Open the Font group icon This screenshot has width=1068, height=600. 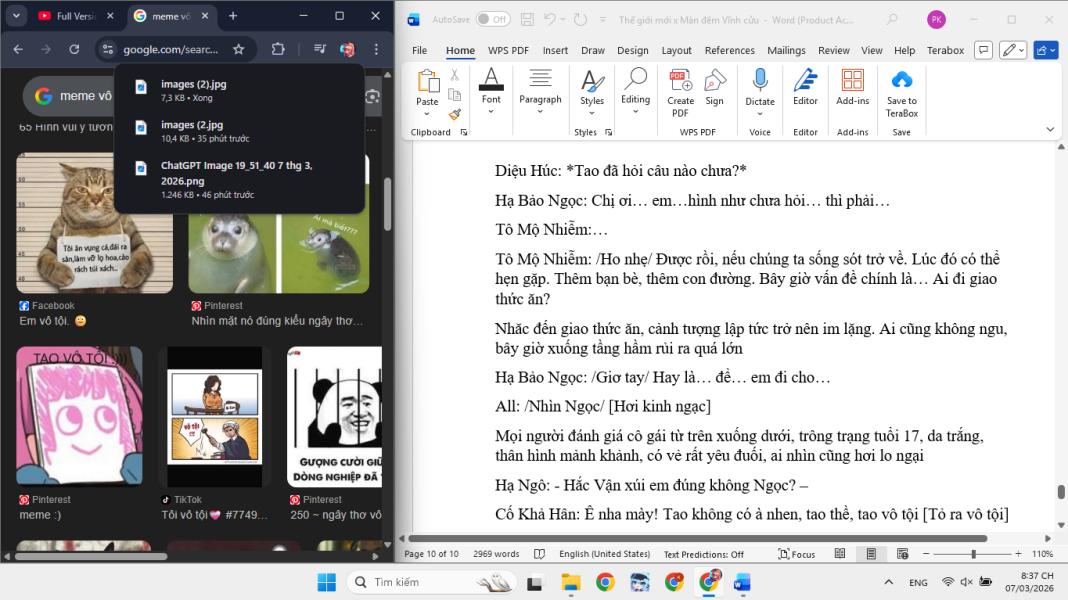click(x=491, y=79)
